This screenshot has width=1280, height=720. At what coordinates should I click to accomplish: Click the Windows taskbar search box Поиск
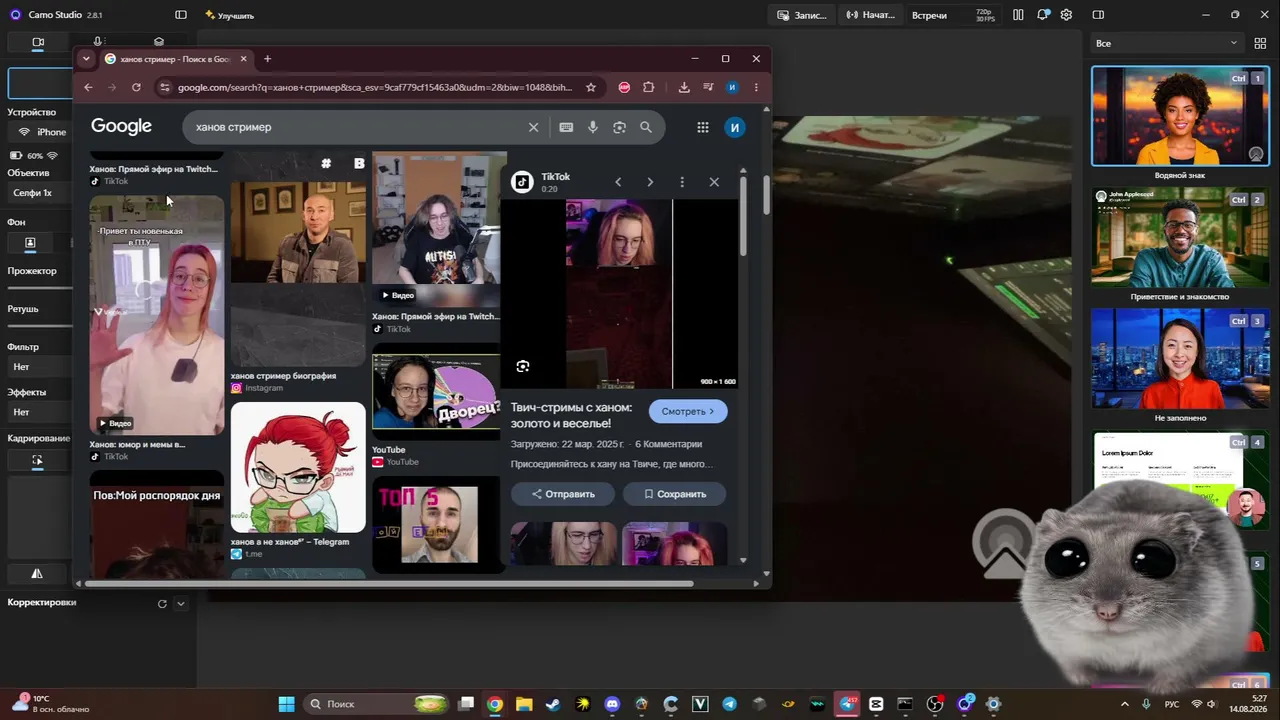(376, 704)
